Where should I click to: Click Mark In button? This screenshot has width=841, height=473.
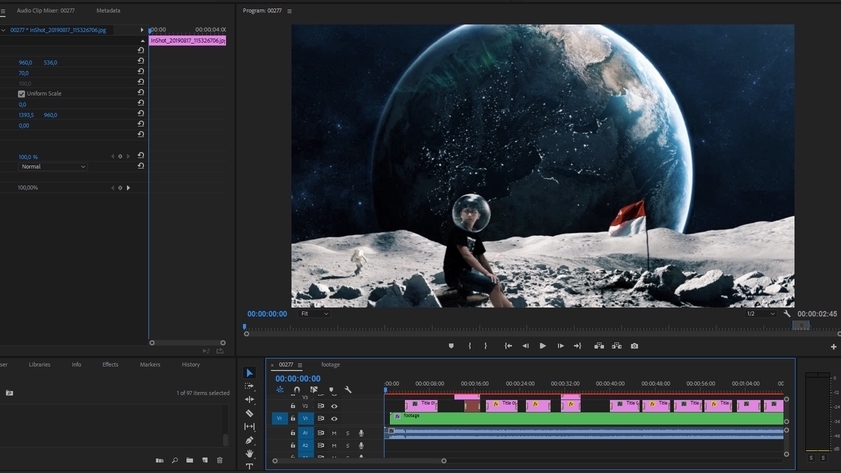coord(470,346)
